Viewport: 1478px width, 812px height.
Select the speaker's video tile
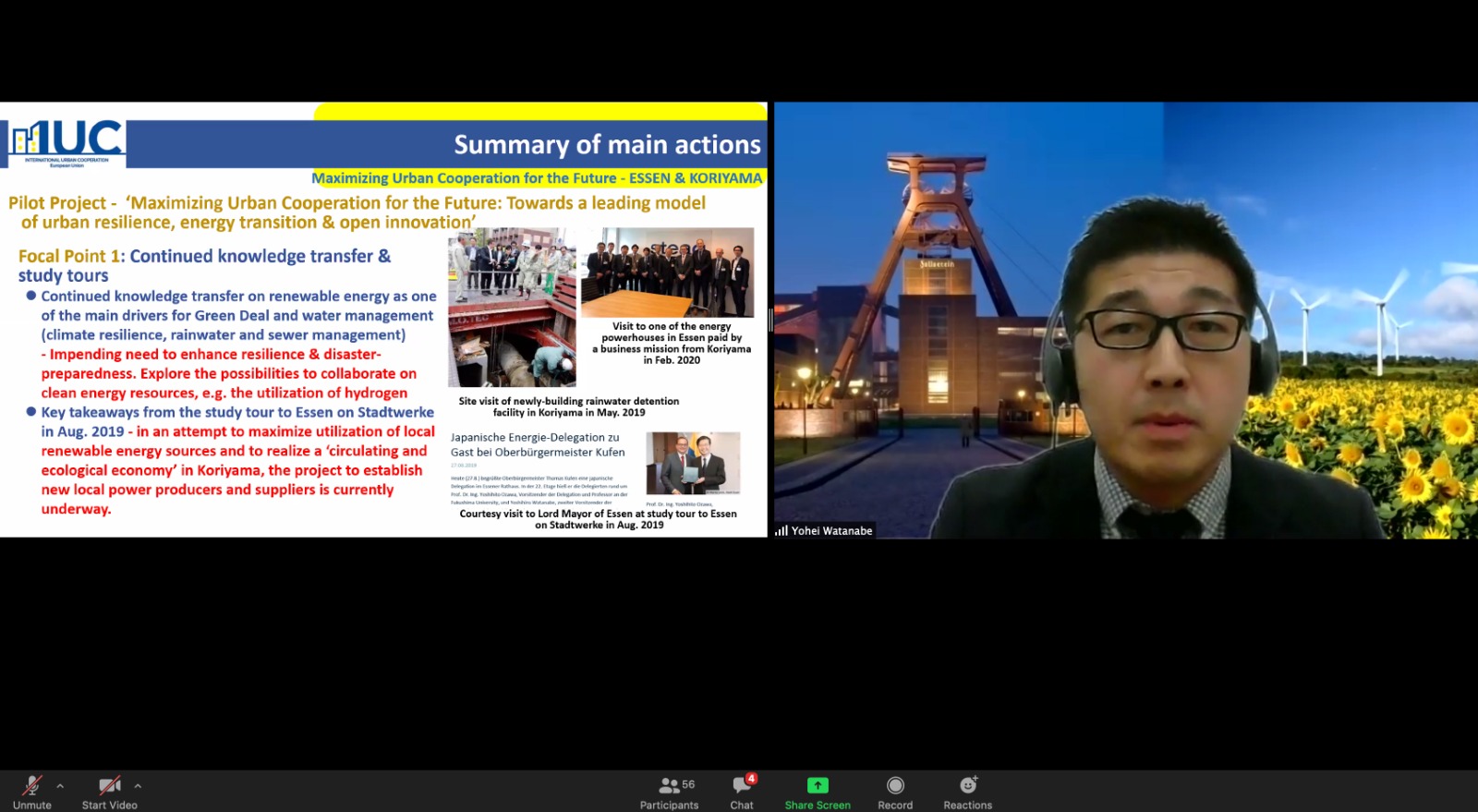click(x=1125, y=320)
